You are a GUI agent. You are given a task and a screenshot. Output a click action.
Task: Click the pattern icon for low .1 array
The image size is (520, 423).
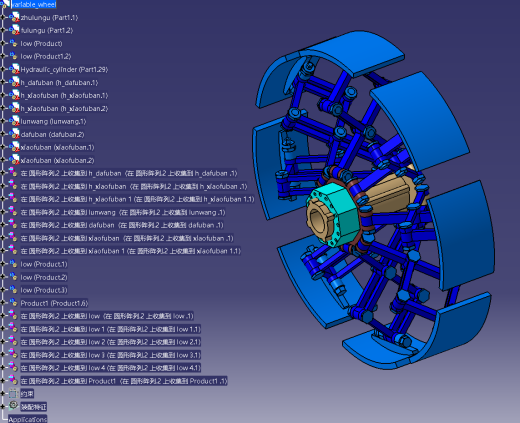(x=13, y=315)
